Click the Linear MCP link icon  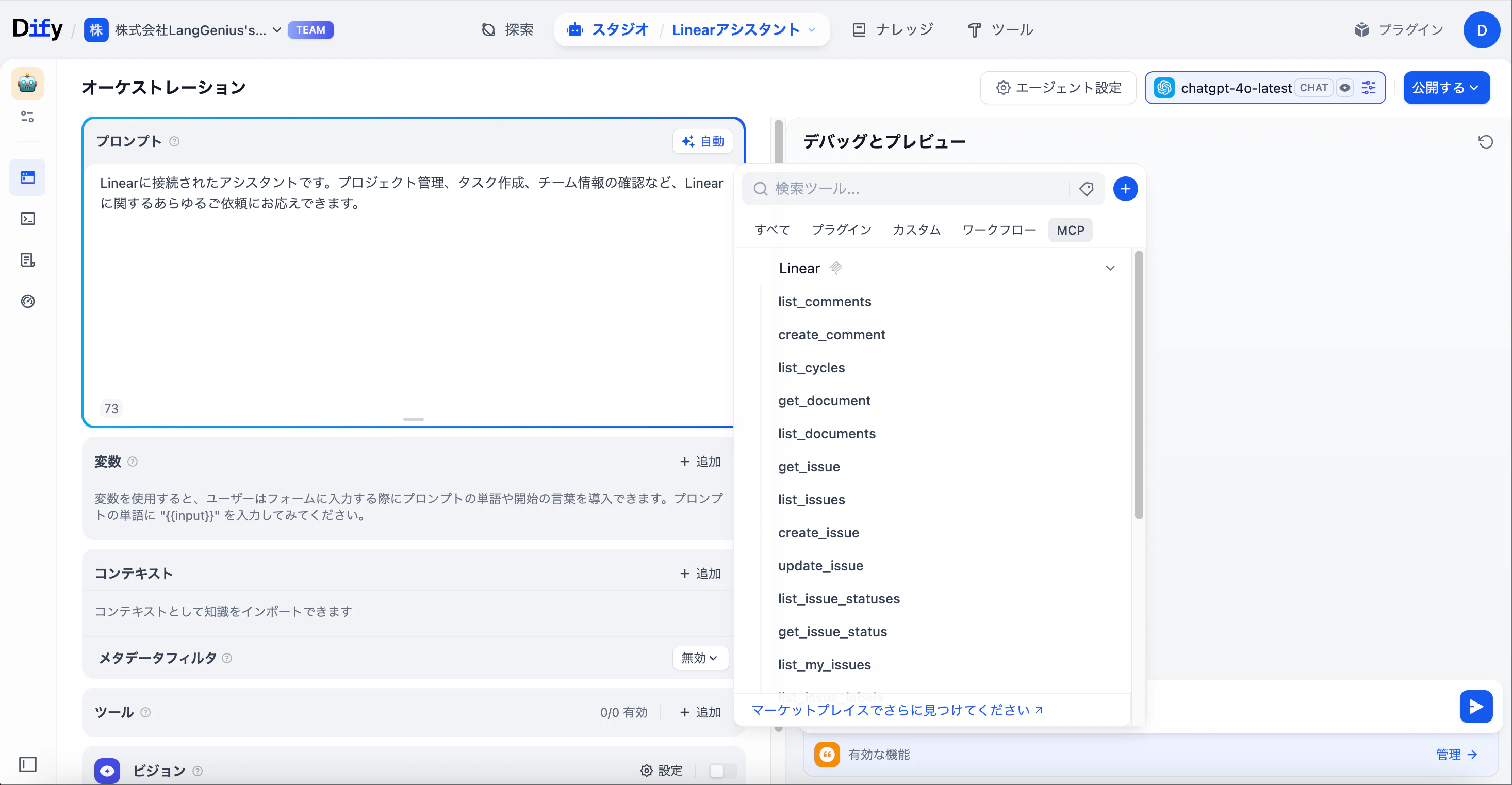(x=836, y=268)
